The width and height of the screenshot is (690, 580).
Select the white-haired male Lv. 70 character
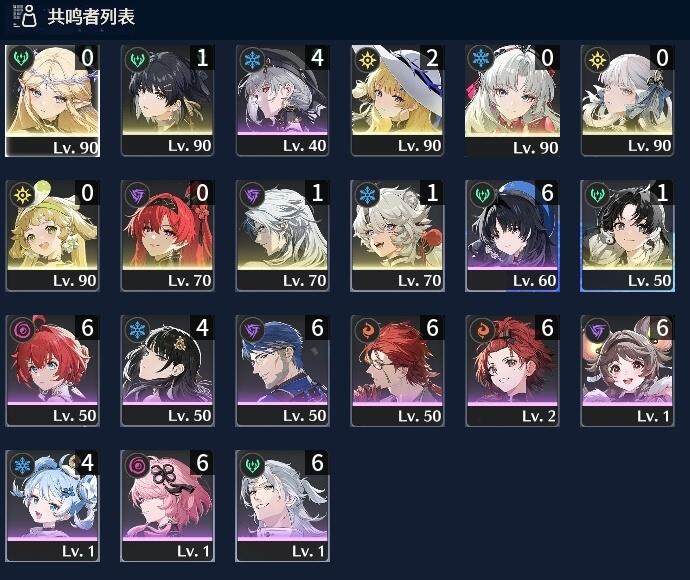(x=282, y=235)
